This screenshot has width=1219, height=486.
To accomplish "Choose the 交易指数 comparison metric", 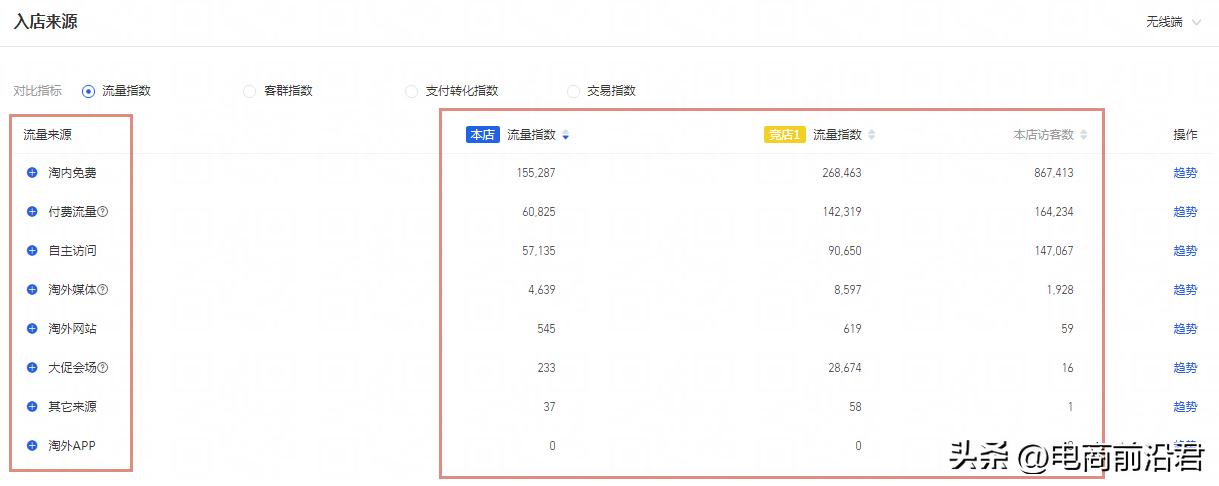I will pos(573,91).
